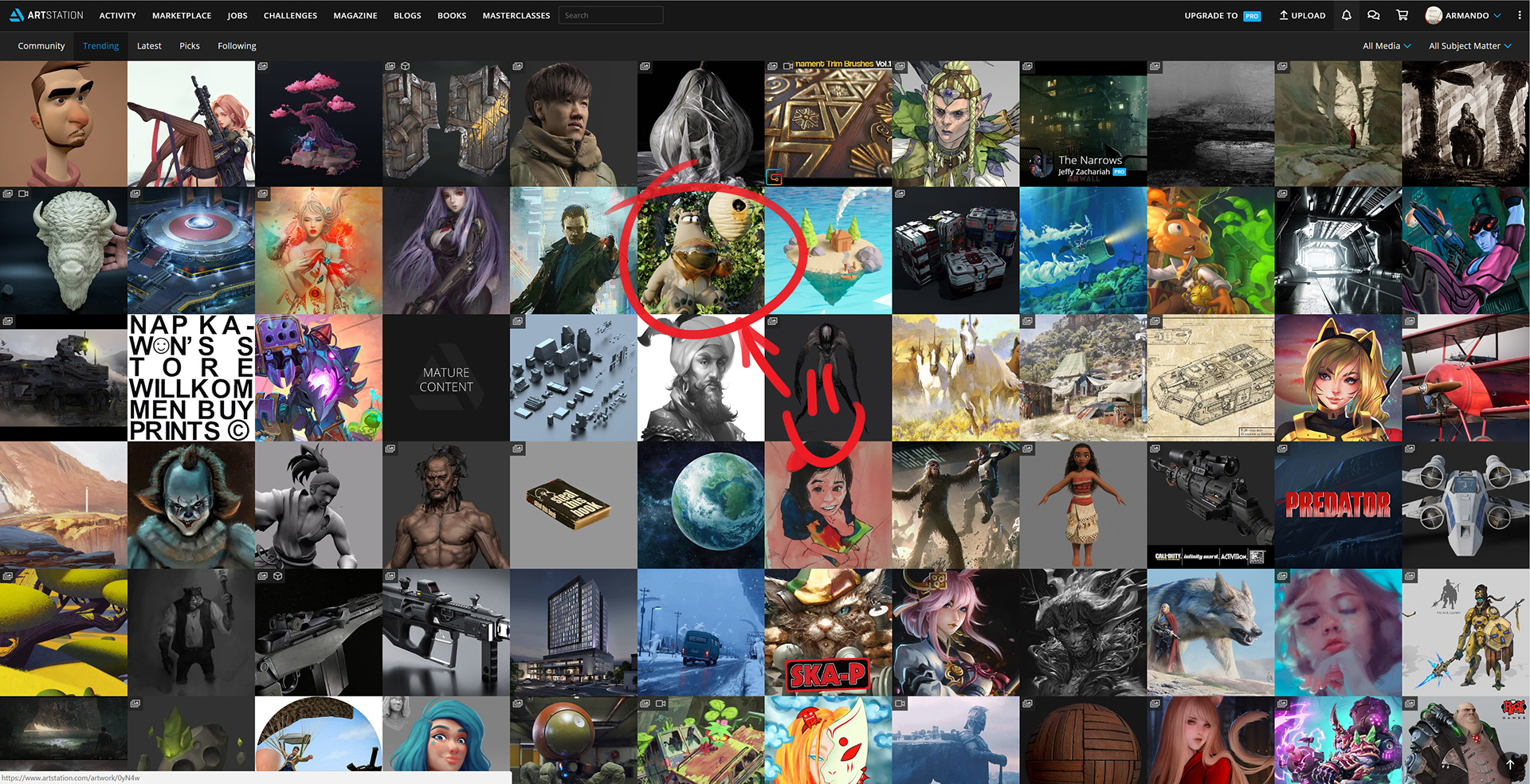Click the Upgrade To PRO link
Screen dimensions: 1530x784
[x=1222, y=15]
